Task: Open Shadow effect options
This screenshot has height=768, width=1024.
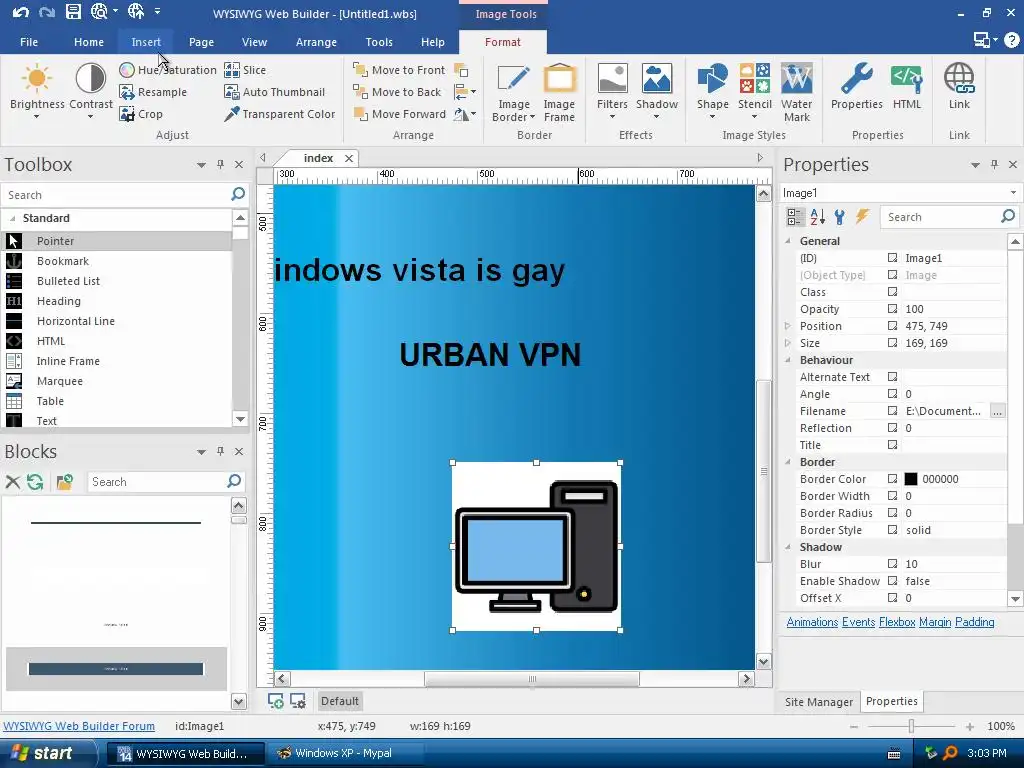Action: click(x=656, y=91)
